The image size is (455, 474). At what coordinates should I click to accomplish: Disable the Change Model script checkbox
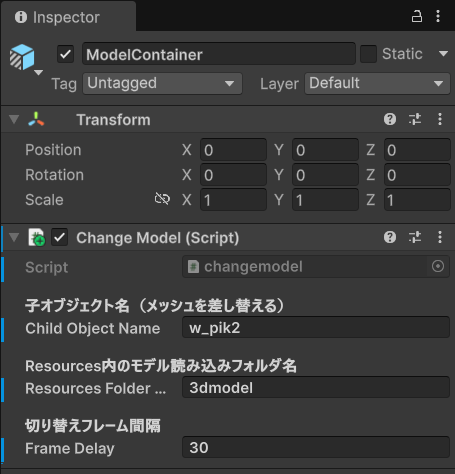[x=60, y=237]
